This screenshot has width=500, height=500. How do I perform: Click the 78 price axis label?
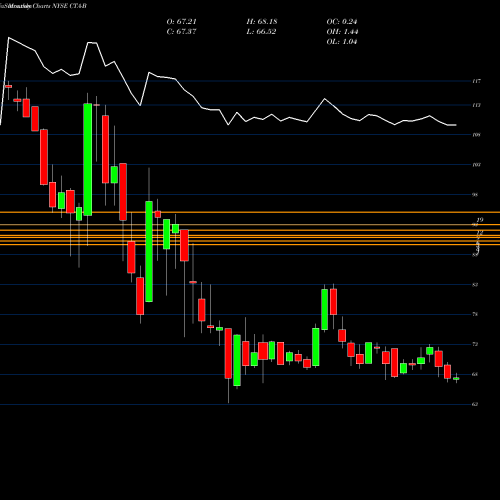coord(475,314)
